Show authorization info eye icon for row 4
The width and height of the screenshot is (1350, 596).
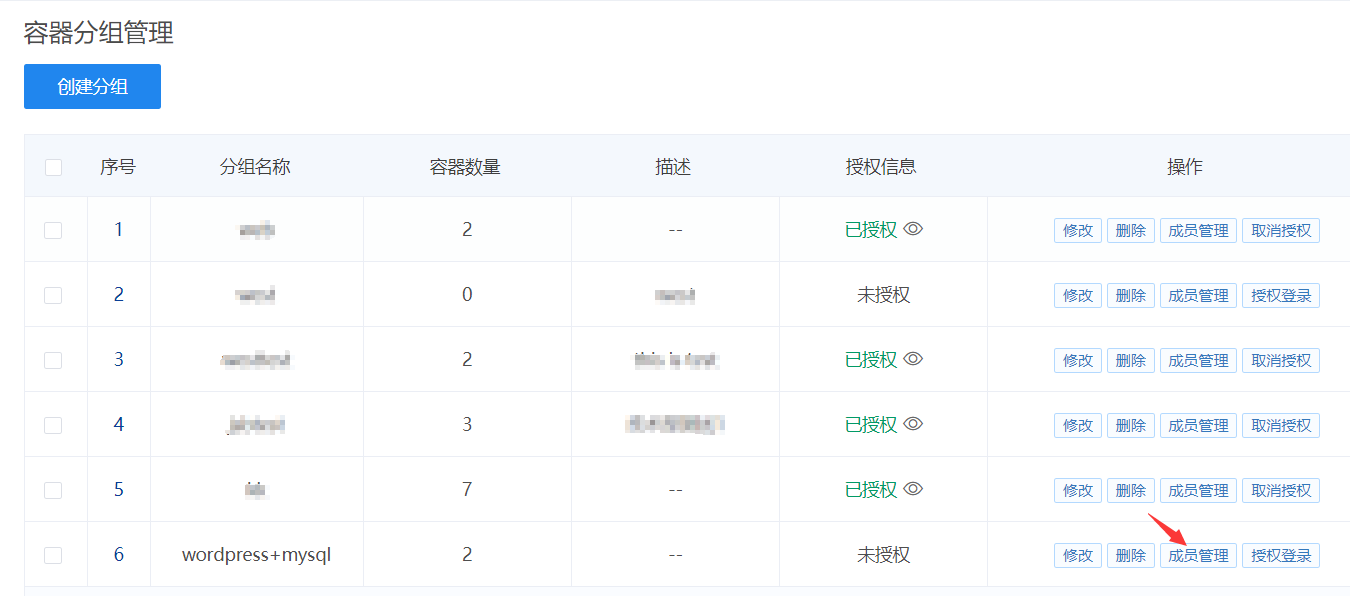(913, 424)
